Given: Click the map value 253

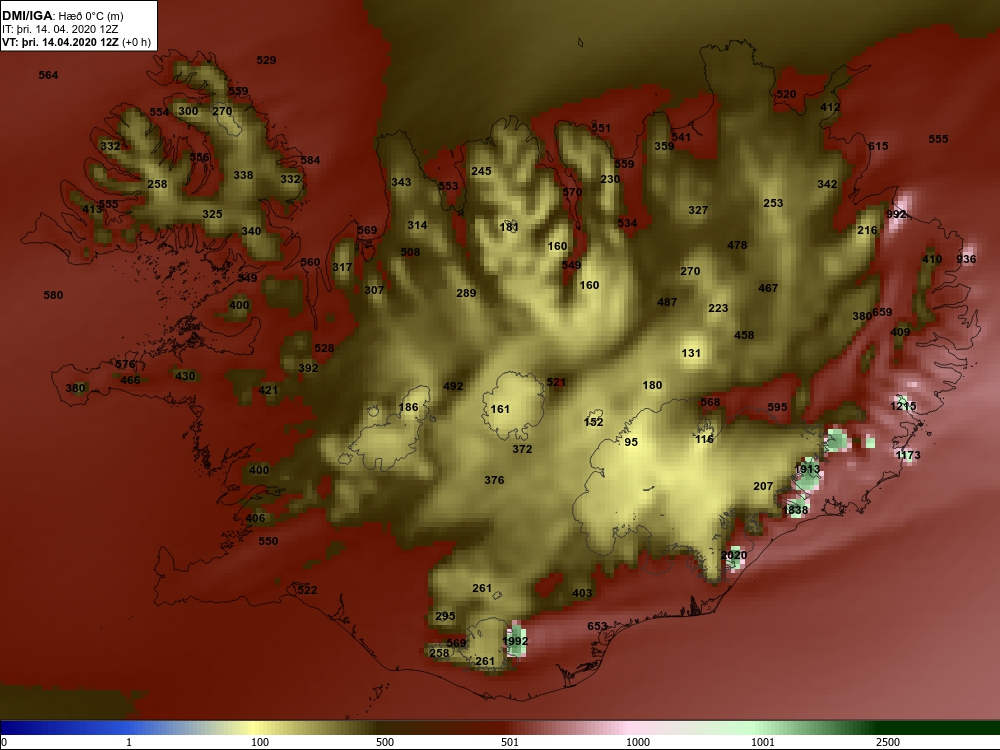Looking at the screenshot, I should coord(773,203).
